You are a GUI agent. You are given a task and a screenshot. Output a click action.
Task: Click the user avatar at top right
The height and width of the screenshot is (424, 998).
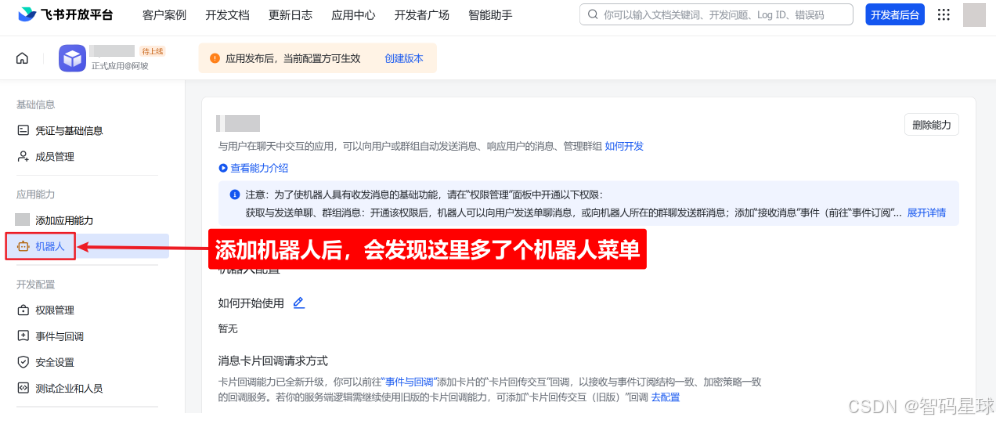(x=974, y=15)
